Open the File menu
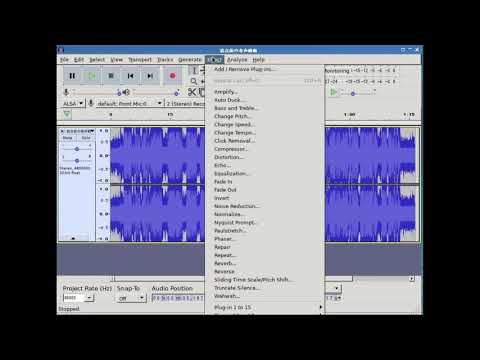The height and width of the screenshot is (360, 480). pos(64,60)
